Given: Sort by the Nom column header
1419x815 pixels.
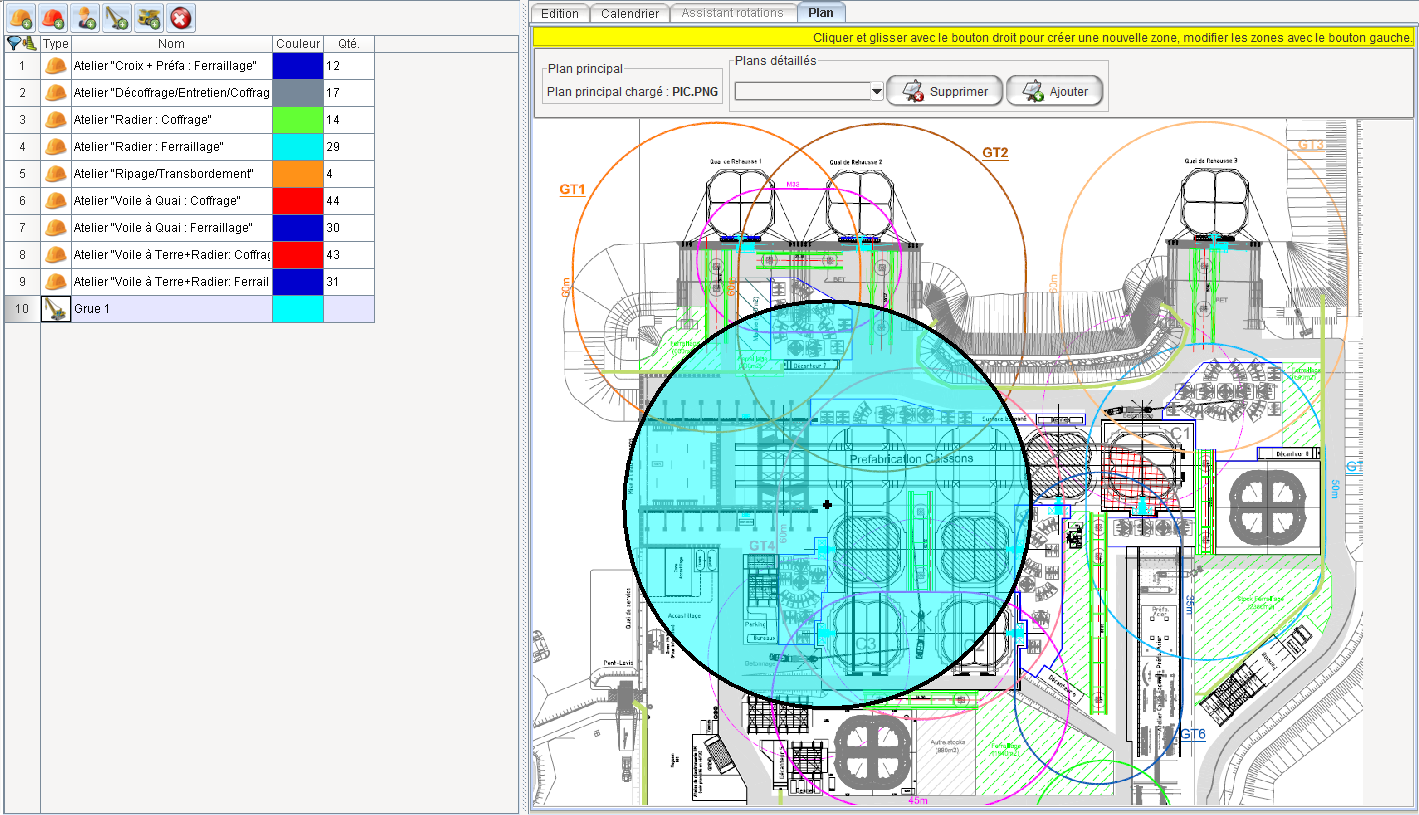Looking at the screenshot, I should 171,44.
